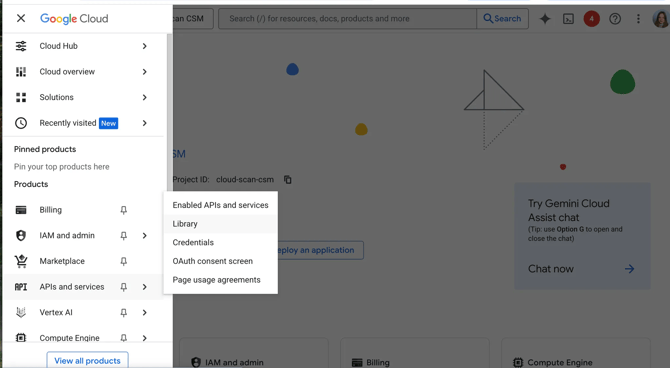Click the API icon for APIs and services

coord(21,287)
